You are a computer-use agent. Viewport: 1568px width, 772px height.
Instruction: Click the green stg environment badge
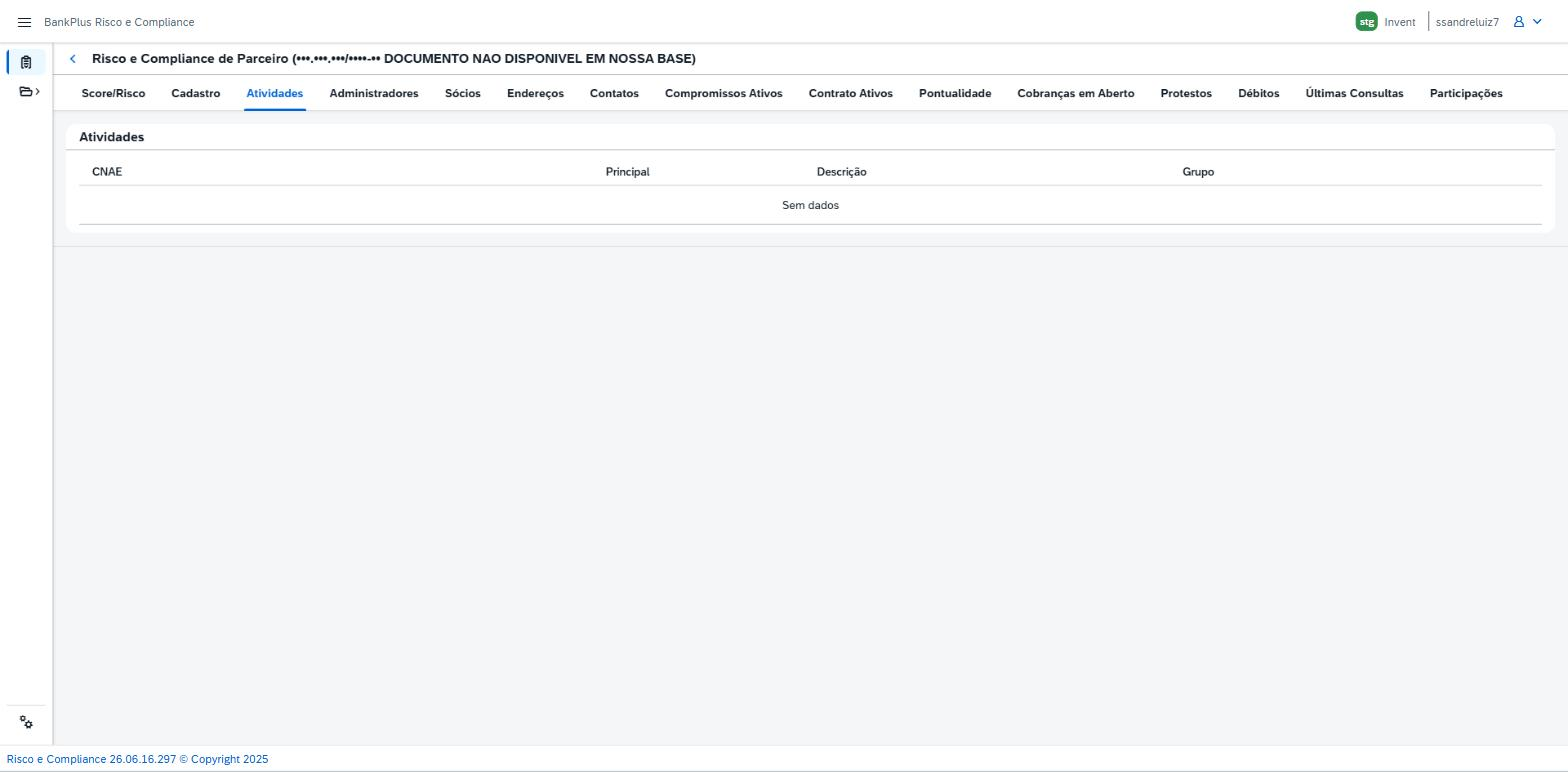pos(1366,22)
